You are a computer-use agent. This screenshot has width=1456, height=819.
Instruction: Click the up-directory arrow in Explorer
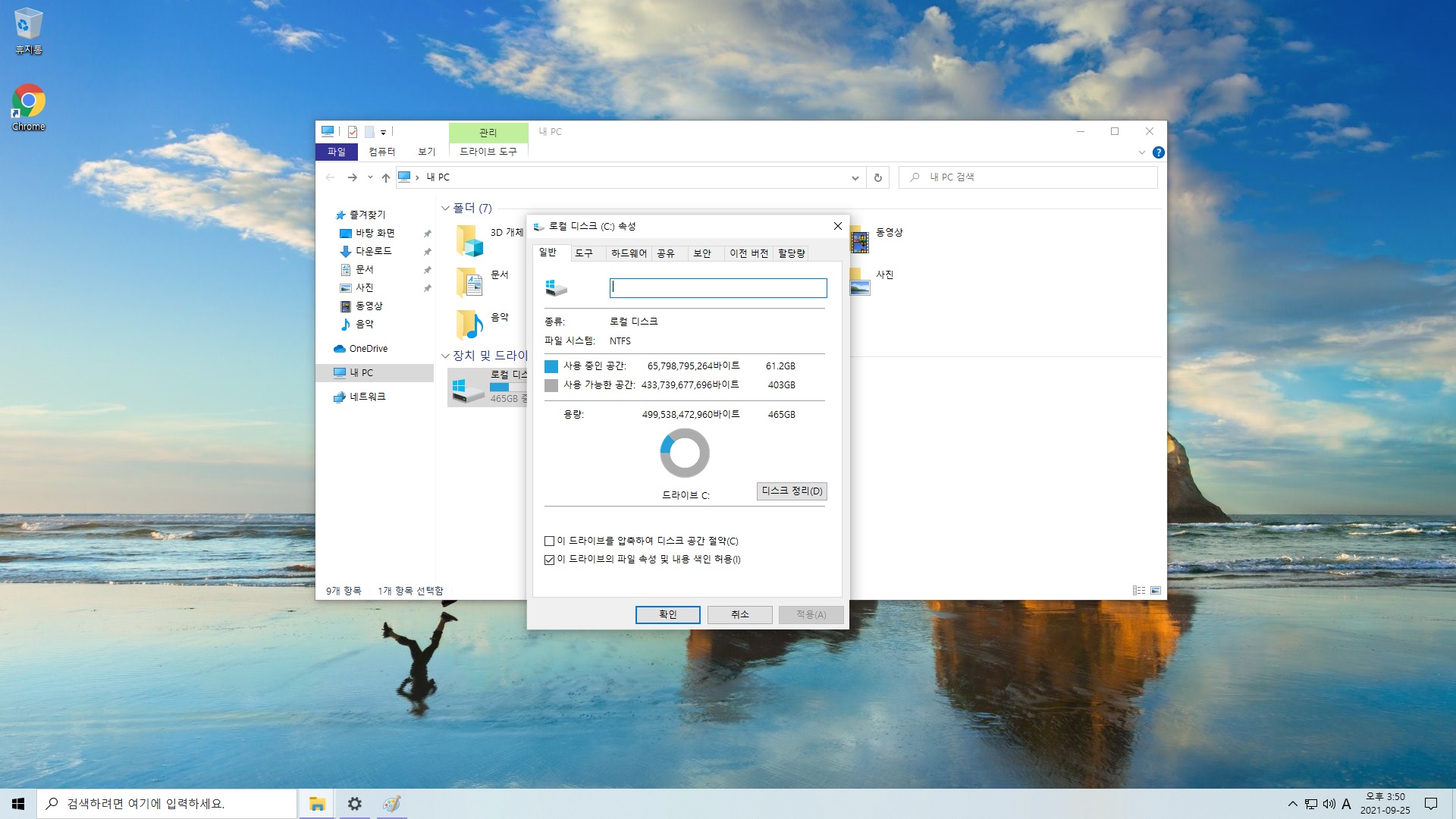[385, 177]
